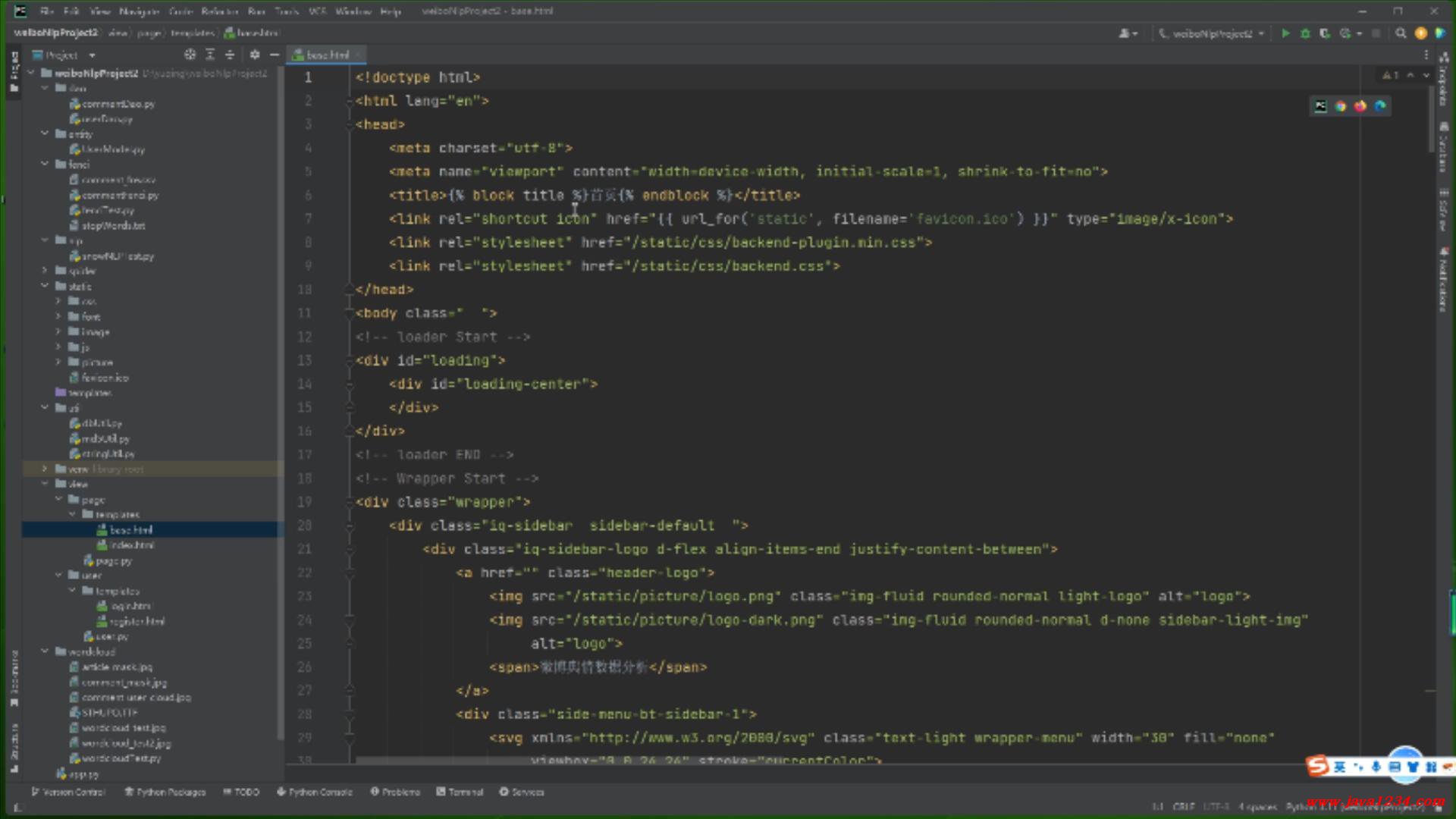
Task: Toggle the quick-access tool window button in the status bar corner
Action: pyautogui.click(x=17, y=807)
